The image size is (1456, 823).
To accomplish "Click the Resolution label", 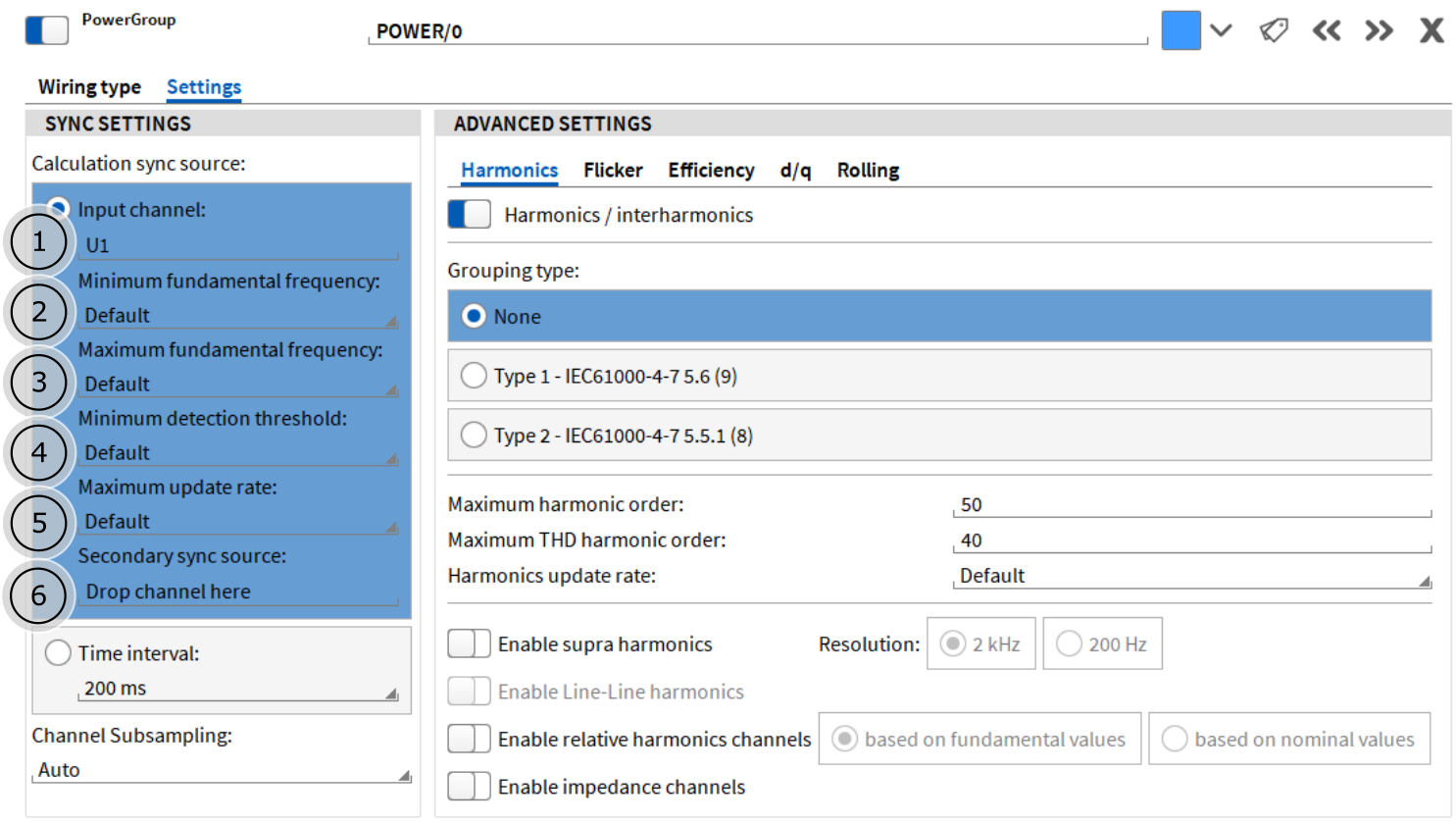I will coord(869,643).
